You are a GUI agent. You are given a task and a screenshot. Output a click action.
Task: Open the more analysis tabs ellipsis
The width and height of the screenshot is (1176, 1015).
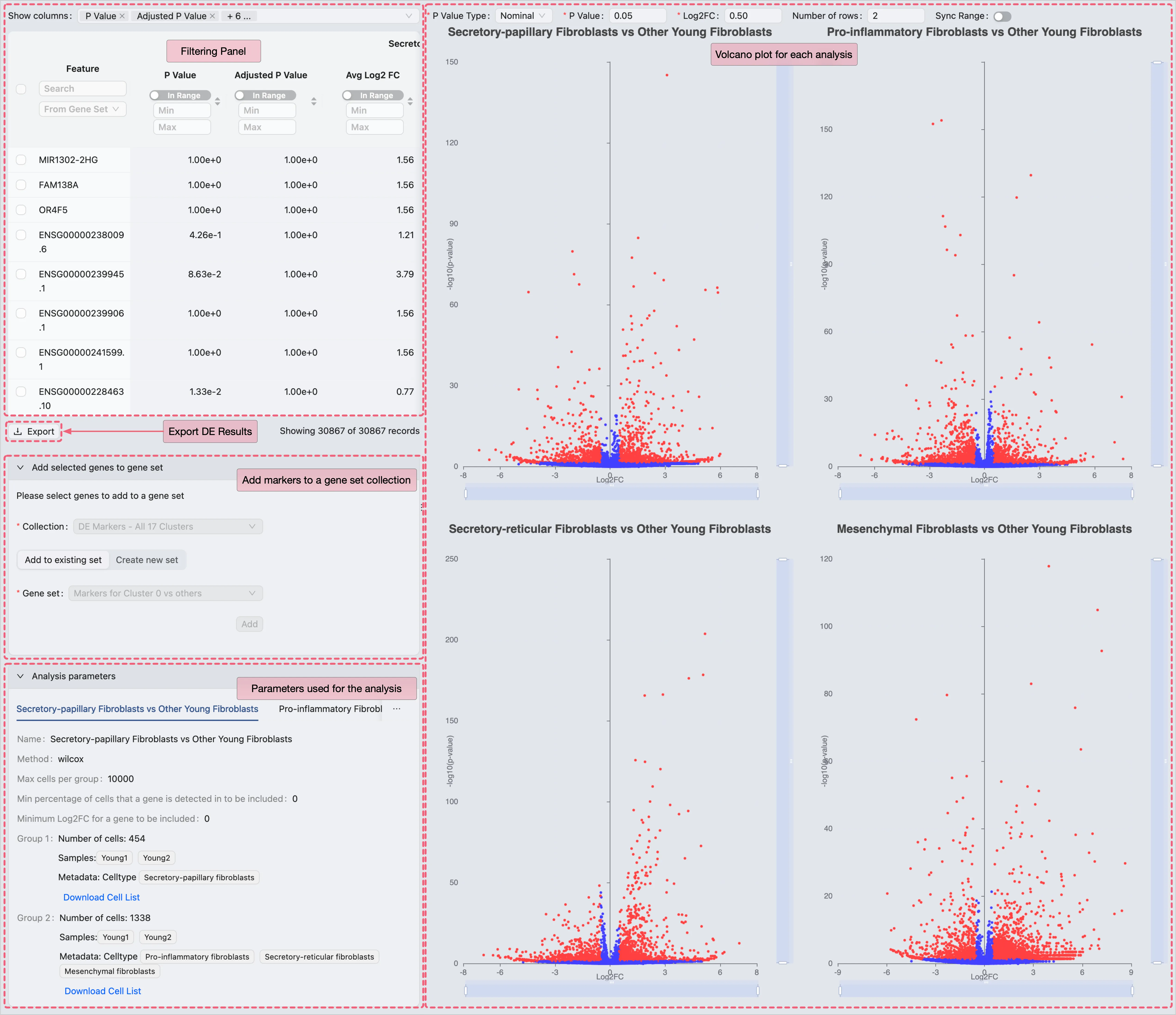click(397, 709)
